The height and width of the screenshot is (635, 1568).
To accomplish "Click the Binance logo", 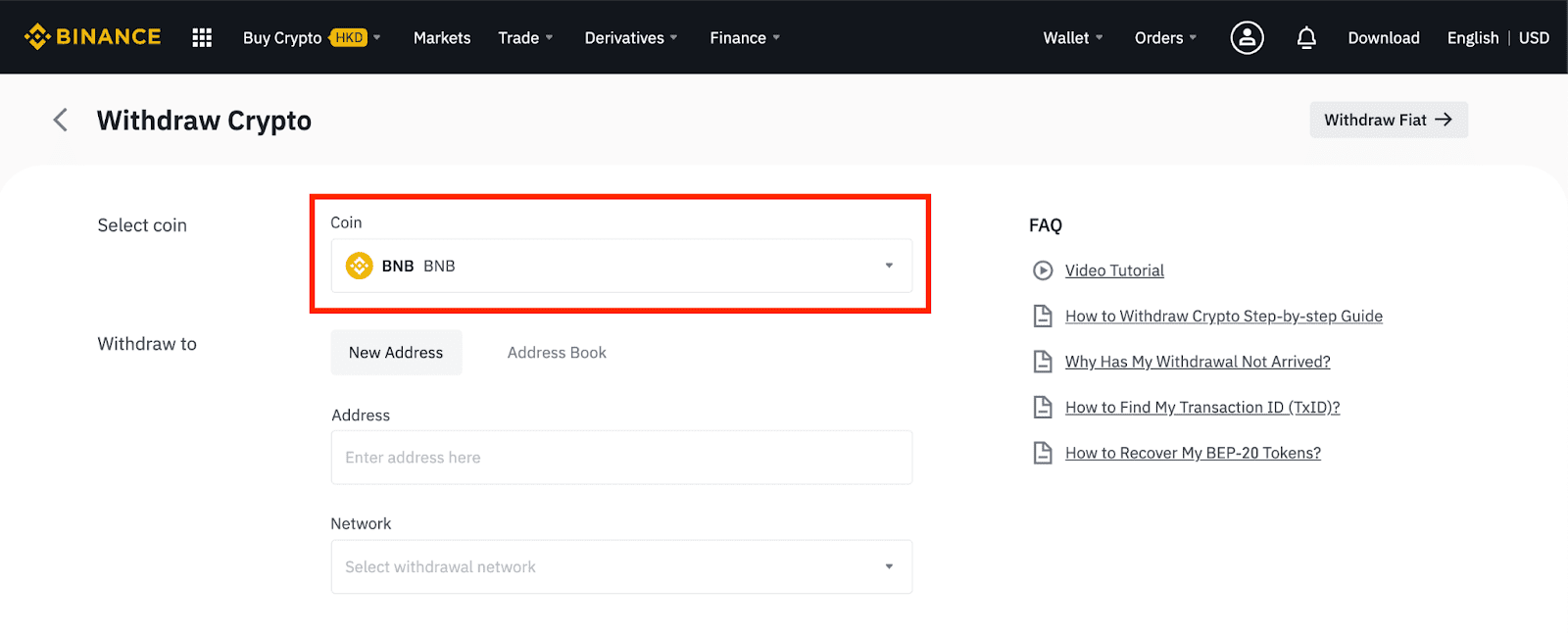I will point(92,37).
